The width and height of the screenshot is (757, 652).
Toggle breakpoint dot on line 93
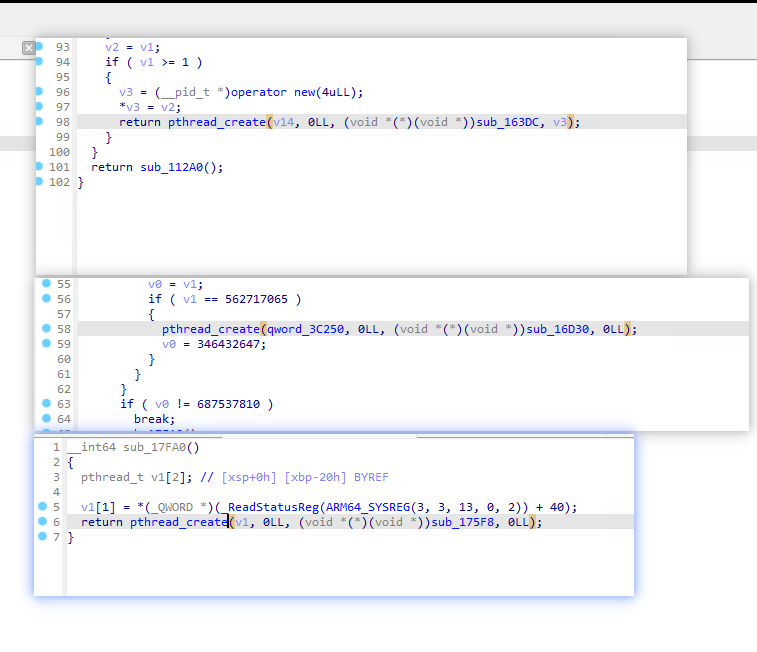tap(40, 46)
